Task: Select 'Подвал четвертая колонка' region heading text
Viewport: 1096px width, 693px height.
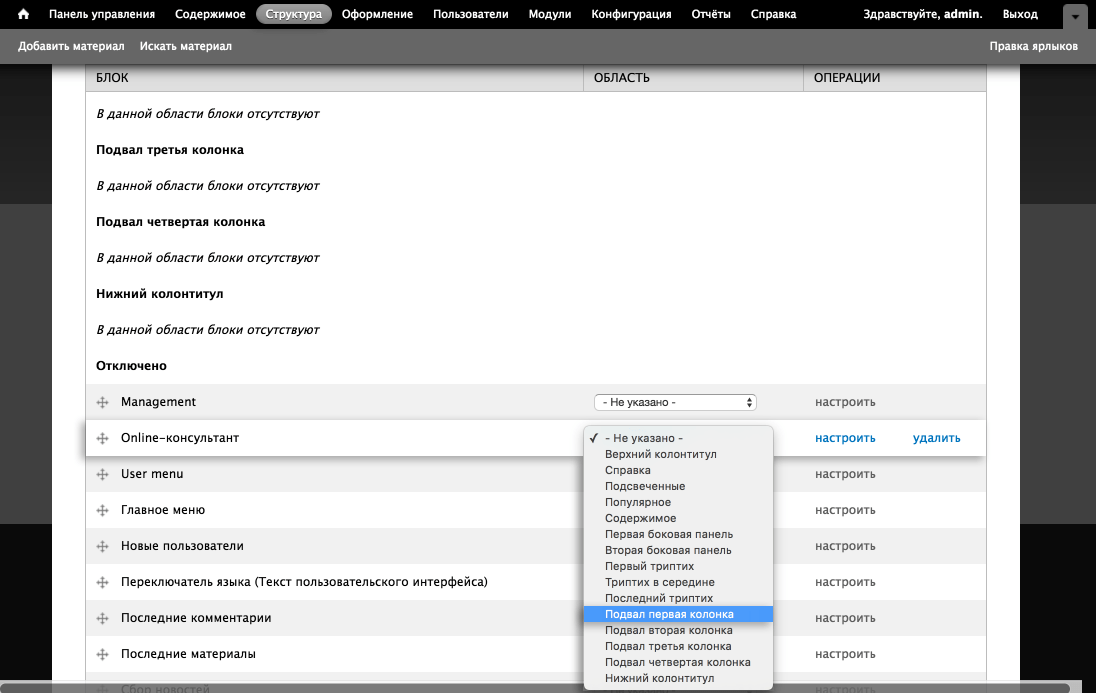Action: point(180,222)
